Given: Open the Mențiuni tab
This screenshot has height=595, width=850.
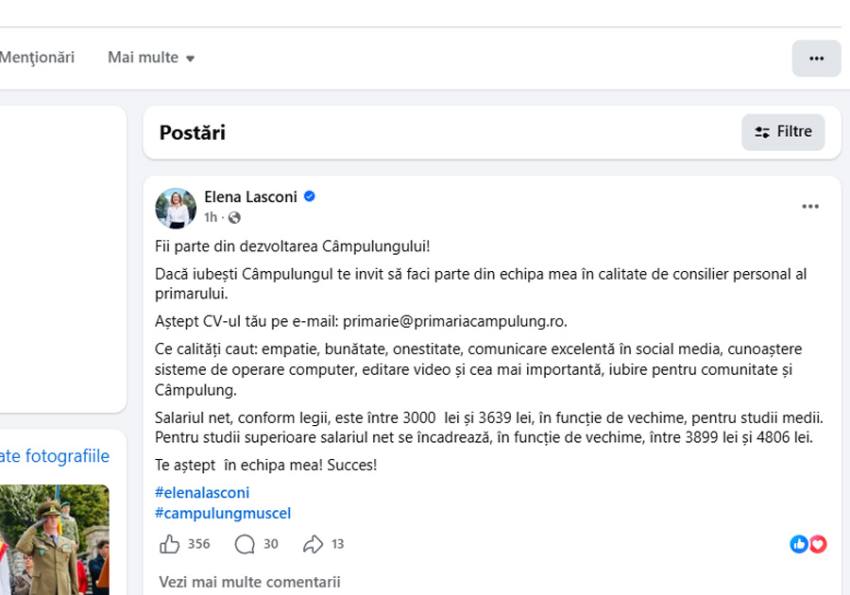Looking at the screenshot, I should point(37,58).
